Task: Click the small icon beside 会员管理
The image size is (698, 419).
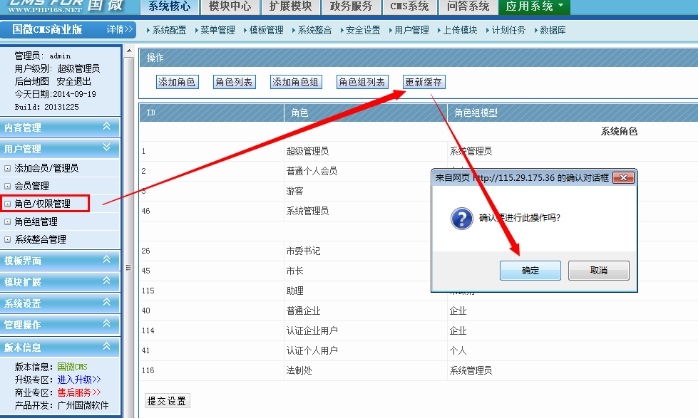Action: point(8,186)
